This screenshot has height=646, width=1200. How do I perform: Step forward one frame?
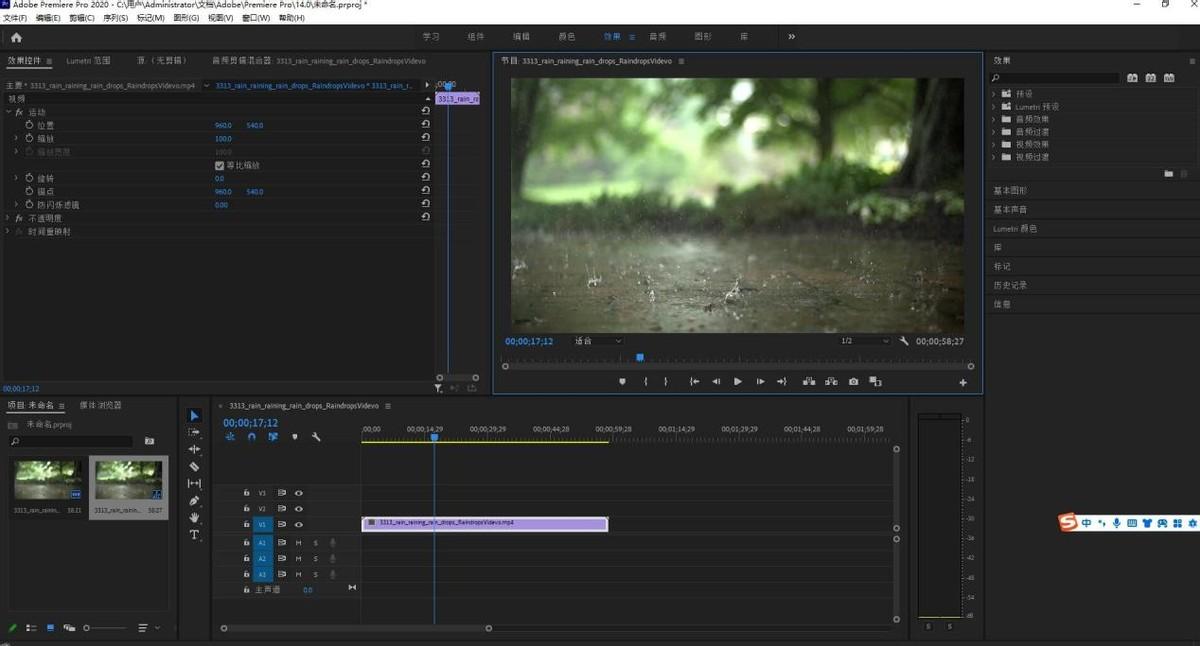pyautogui.click(x=760, y=381)
